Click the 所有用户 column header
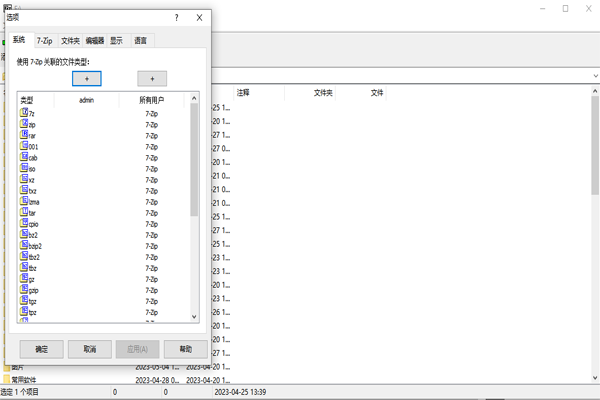Image resolution: width=600 pixels, height=400 pixels. [x=152, y=100]
